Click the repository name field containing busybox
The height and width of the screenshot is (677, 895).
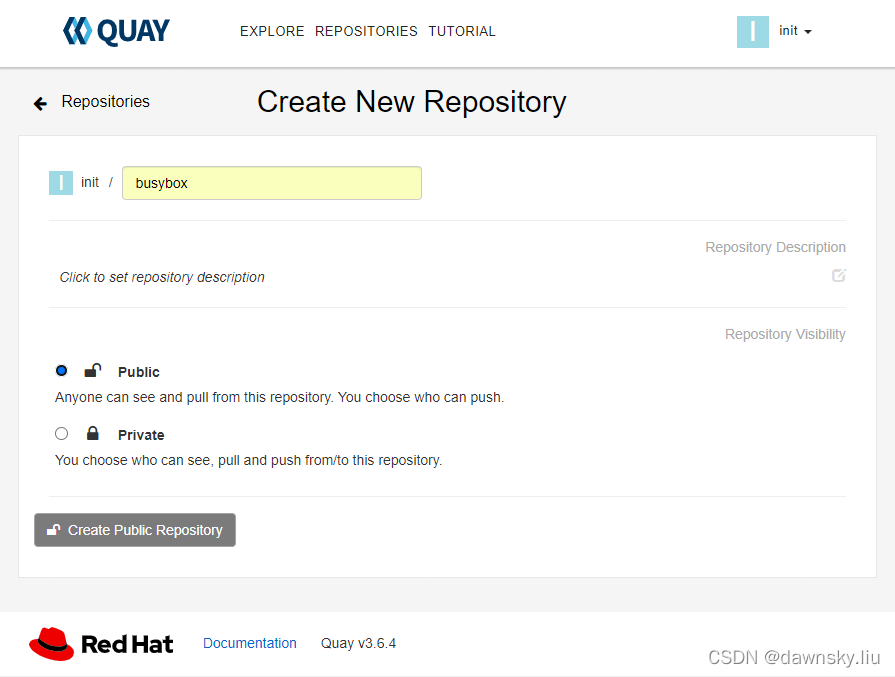pyautogui.click(x=272, y=183)
